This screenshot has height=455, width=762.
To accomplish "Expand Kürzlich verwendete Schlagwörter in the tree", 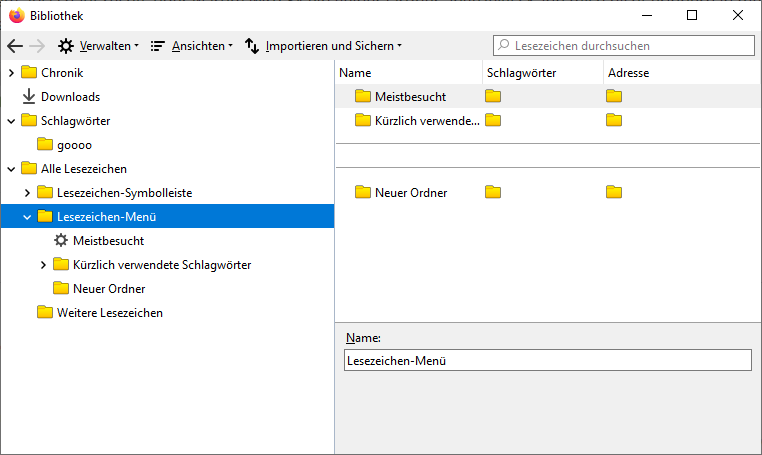I will pyautogui.click(x=43, y=265).
